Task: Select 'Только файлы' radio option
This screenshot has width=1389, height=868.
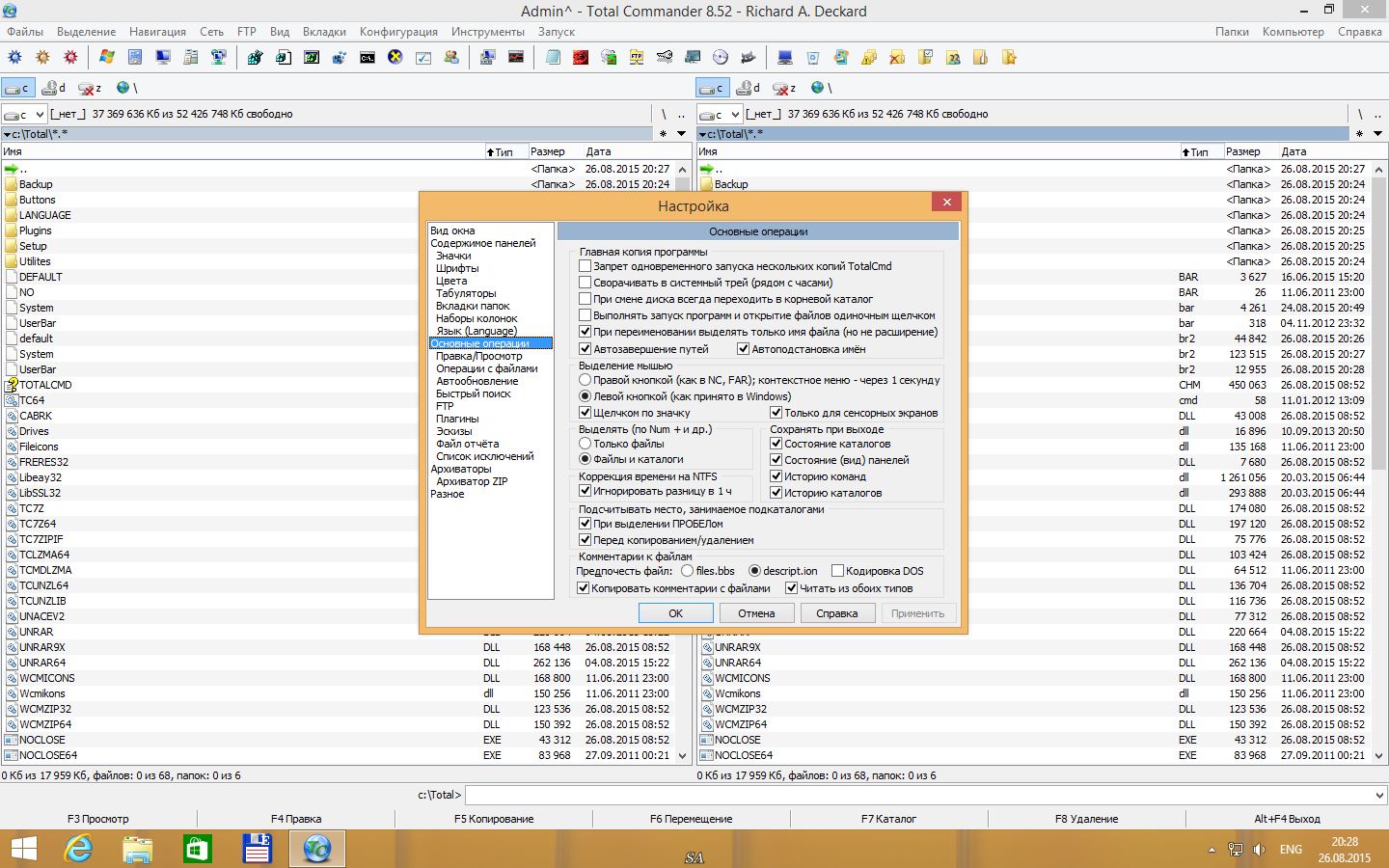Action: click(x=585, y=444)
